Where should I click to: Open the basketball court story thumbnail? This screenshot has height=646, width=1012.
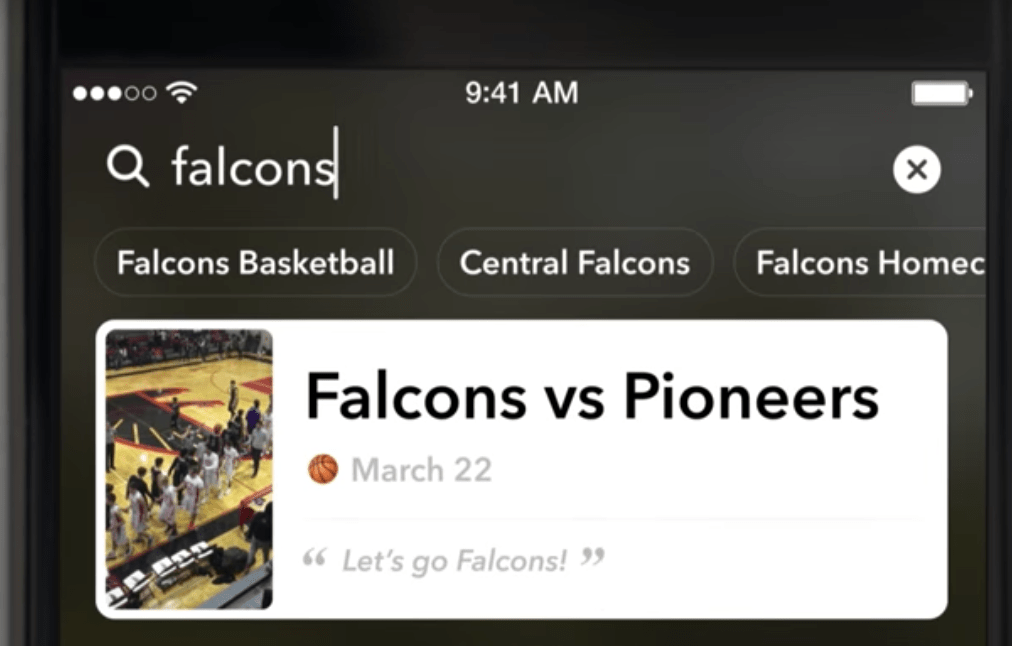(x=189, y=469)
